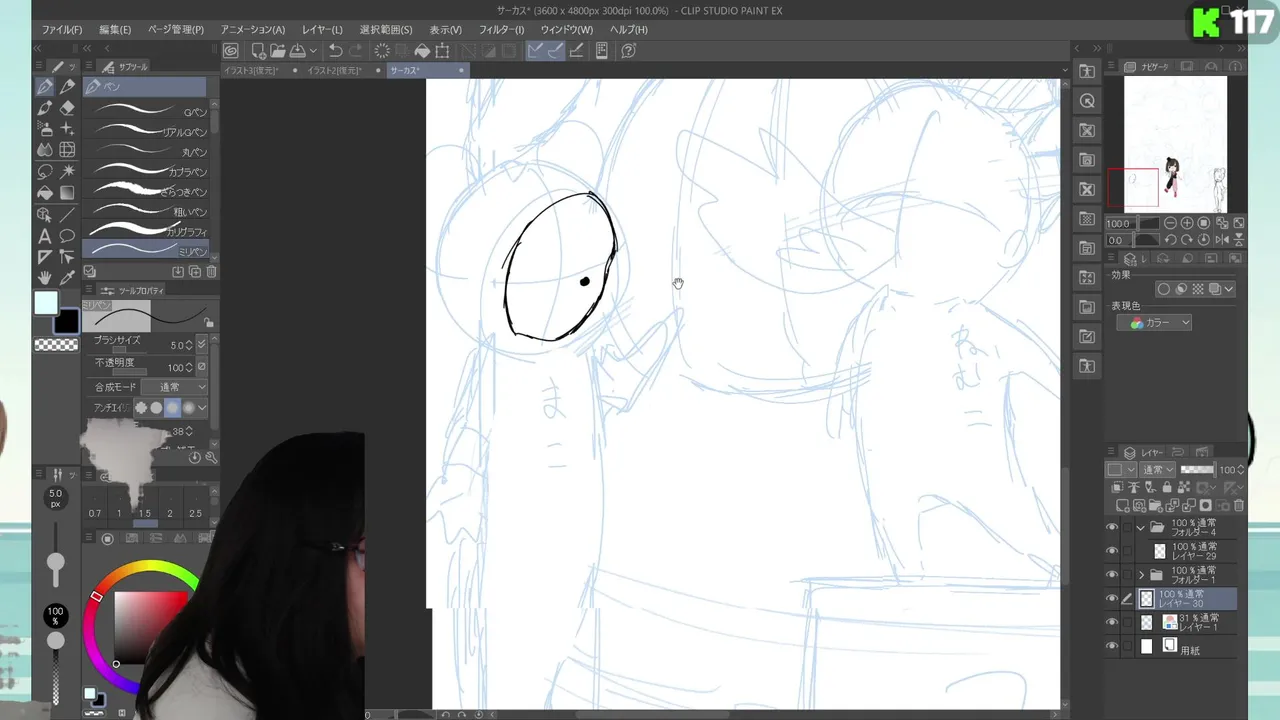
Task: Hide レイヤー 29 with eye icon
Action: click(1112, 551)
